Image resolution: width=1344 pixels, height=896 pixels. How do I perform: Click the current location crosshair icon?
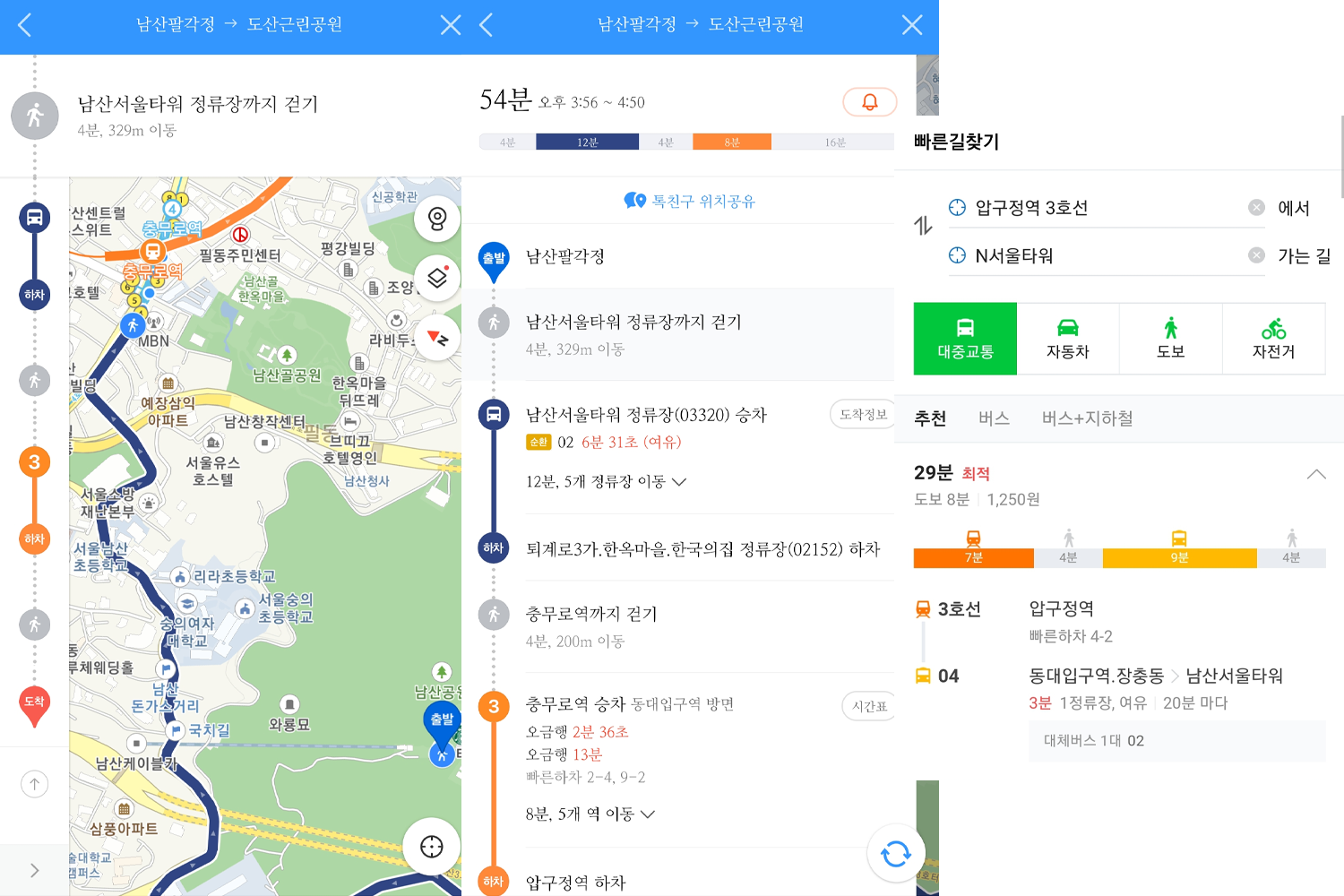[431, 846]
